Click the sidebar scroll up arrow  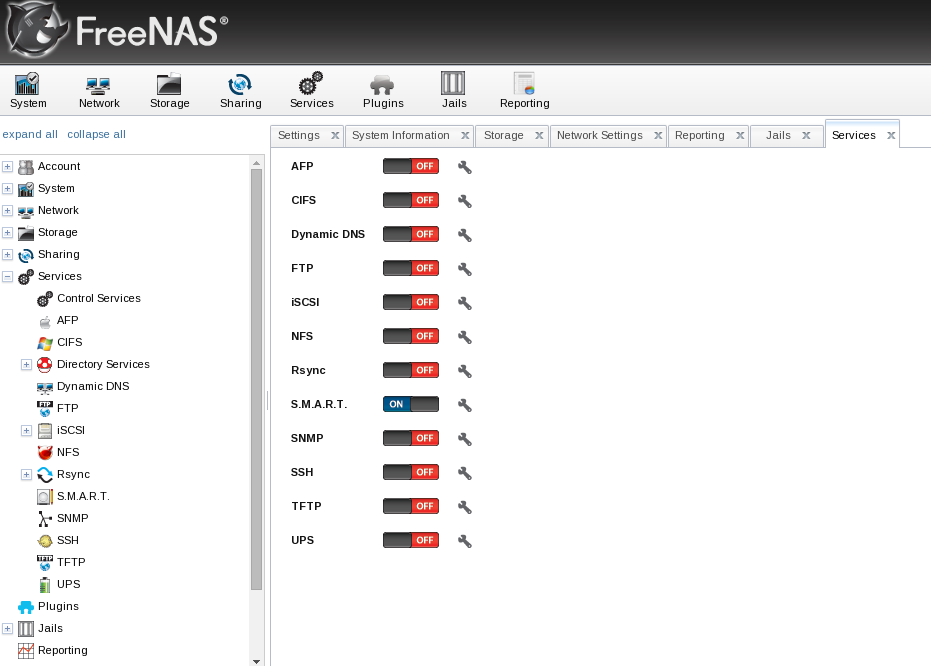pyautogui.click(x=256, y=163)
